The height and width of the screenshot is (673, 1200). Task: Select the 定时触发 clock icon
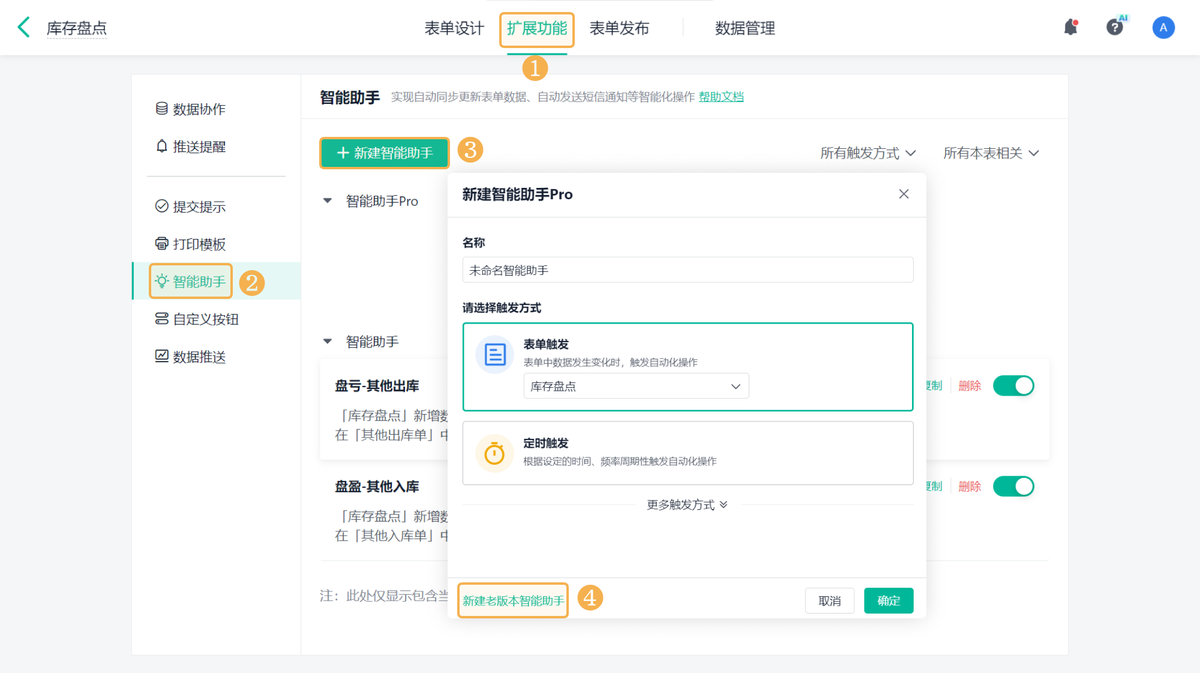coord(494,453)
